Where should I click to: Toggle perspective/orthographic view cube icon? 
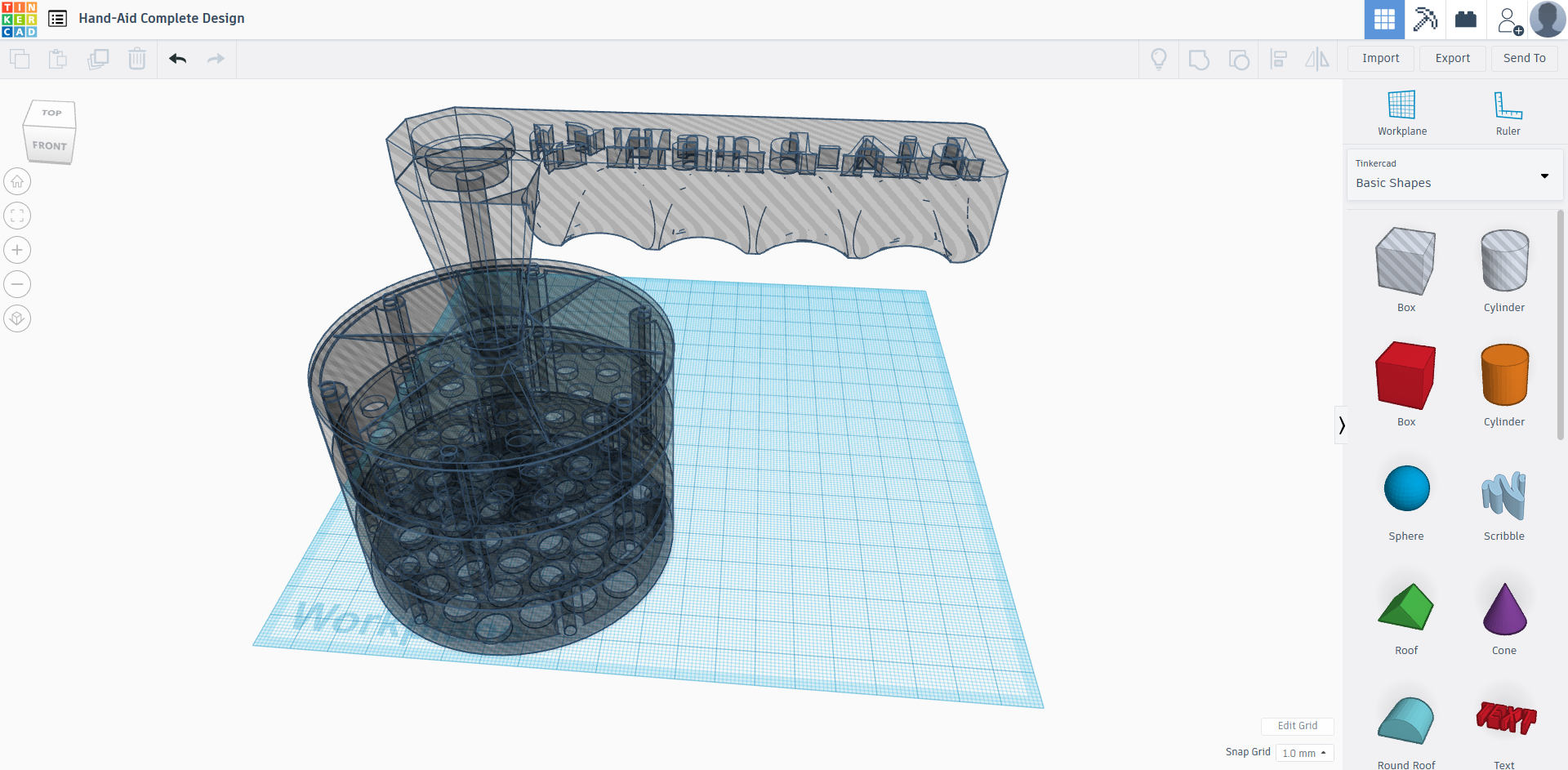pos(17,318)
